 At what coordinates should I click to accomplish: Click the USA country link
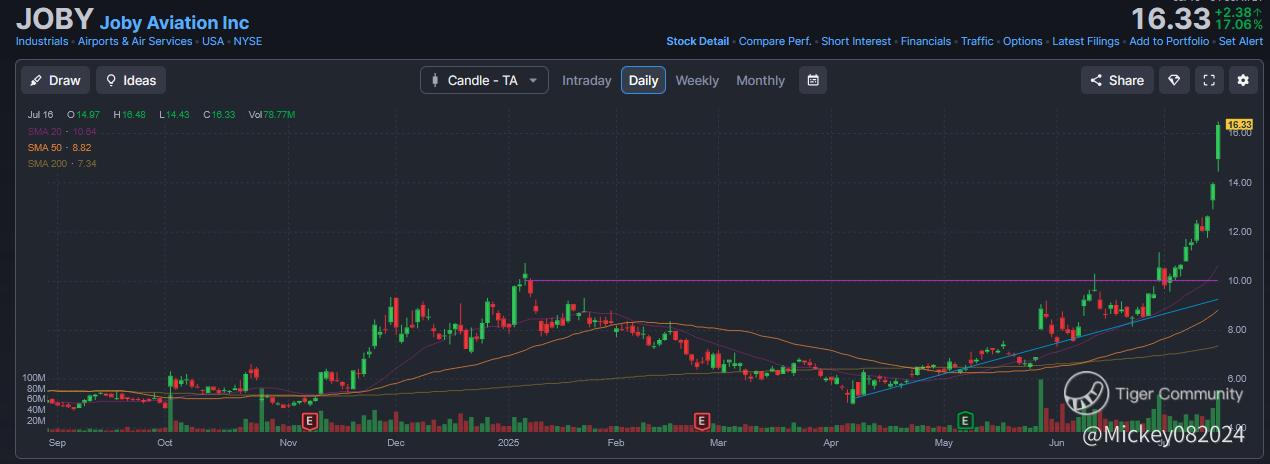click(x=213, y=41)
